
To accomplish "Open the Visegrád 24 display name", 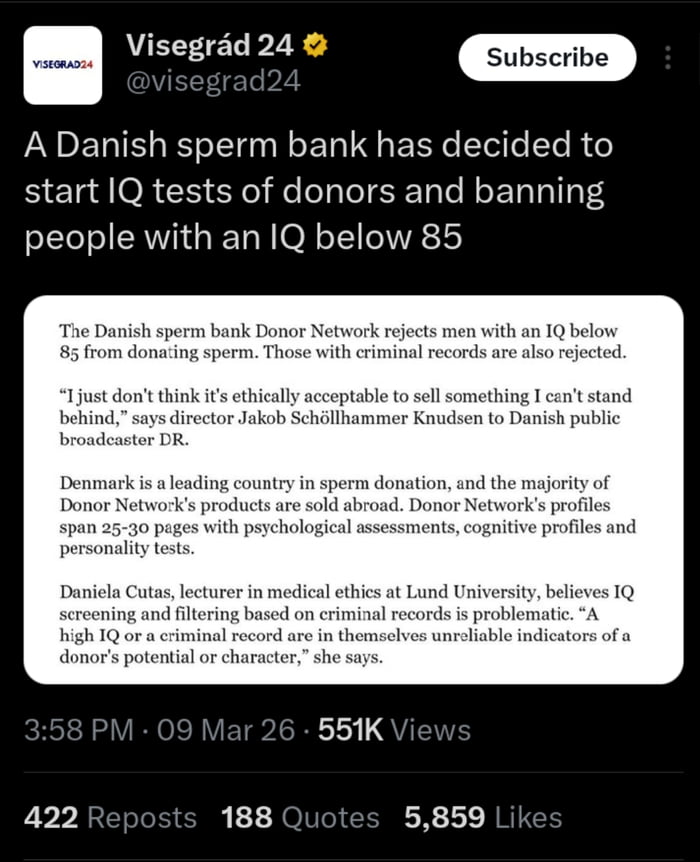I will (210, 45).
